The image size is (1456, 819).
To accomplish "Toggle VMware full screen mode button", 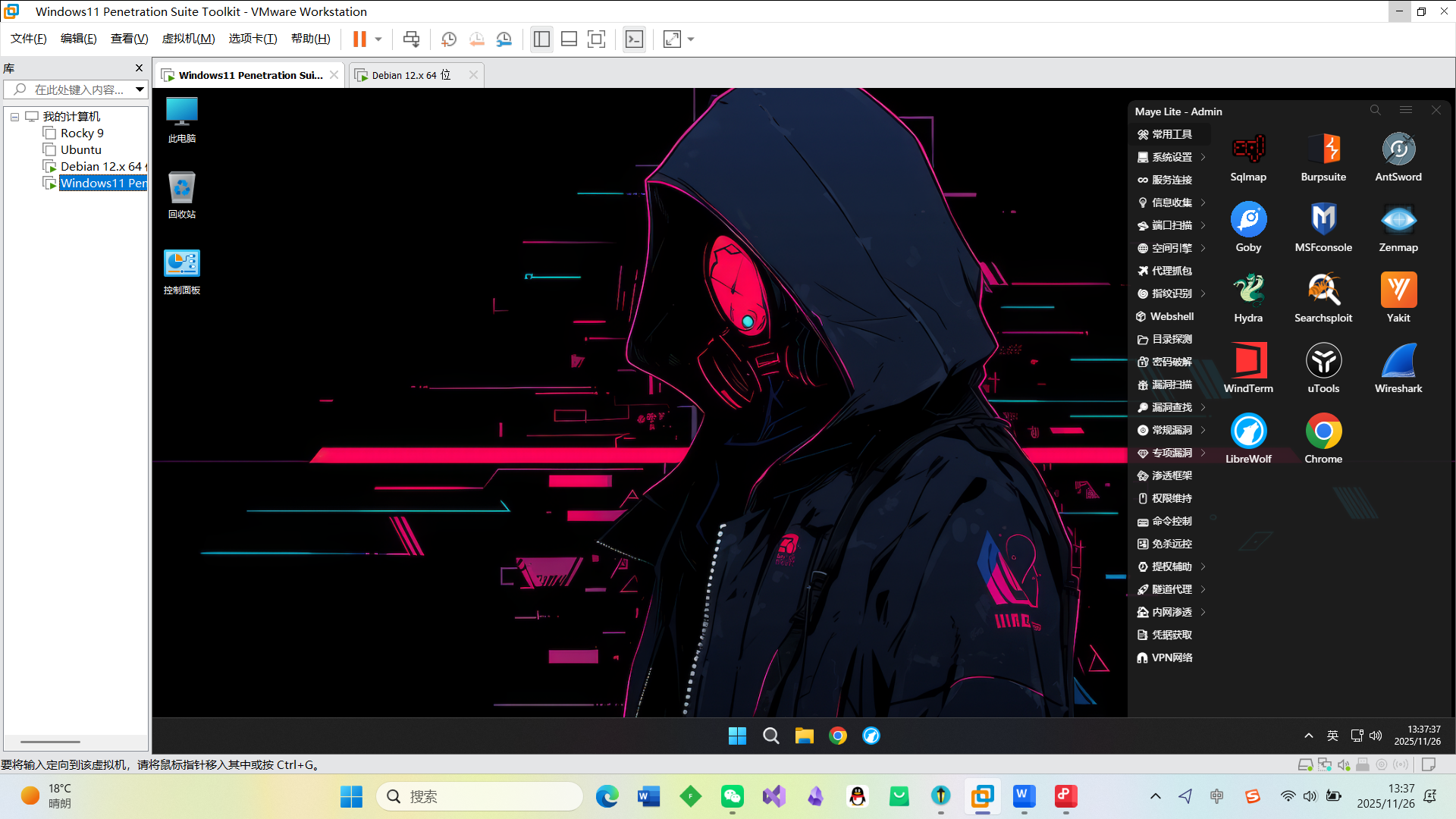I will 597,39.
